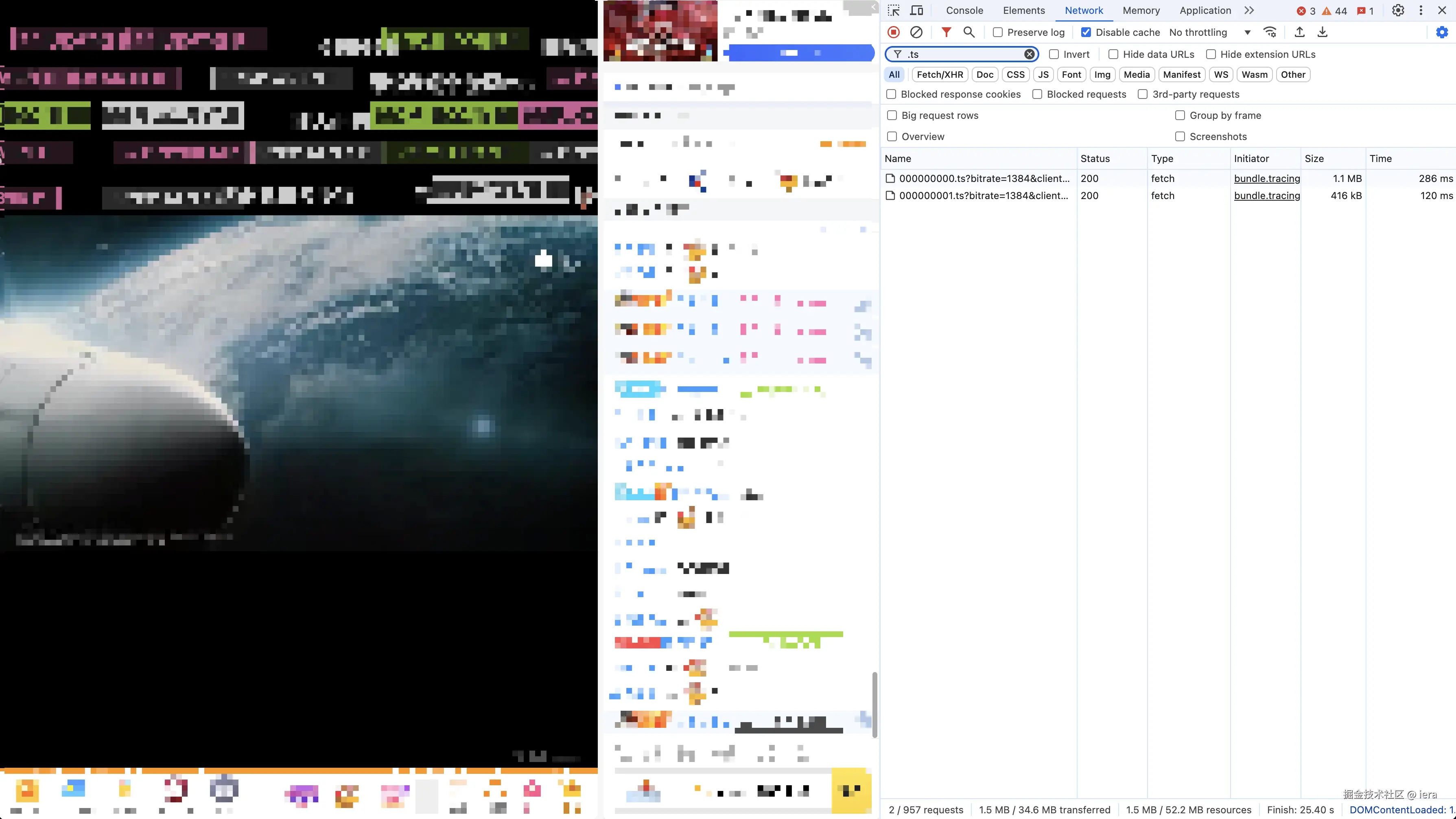Open the first bundle.tracing initiator link
Screen dimensions: 1456x819
point(1267,179)
